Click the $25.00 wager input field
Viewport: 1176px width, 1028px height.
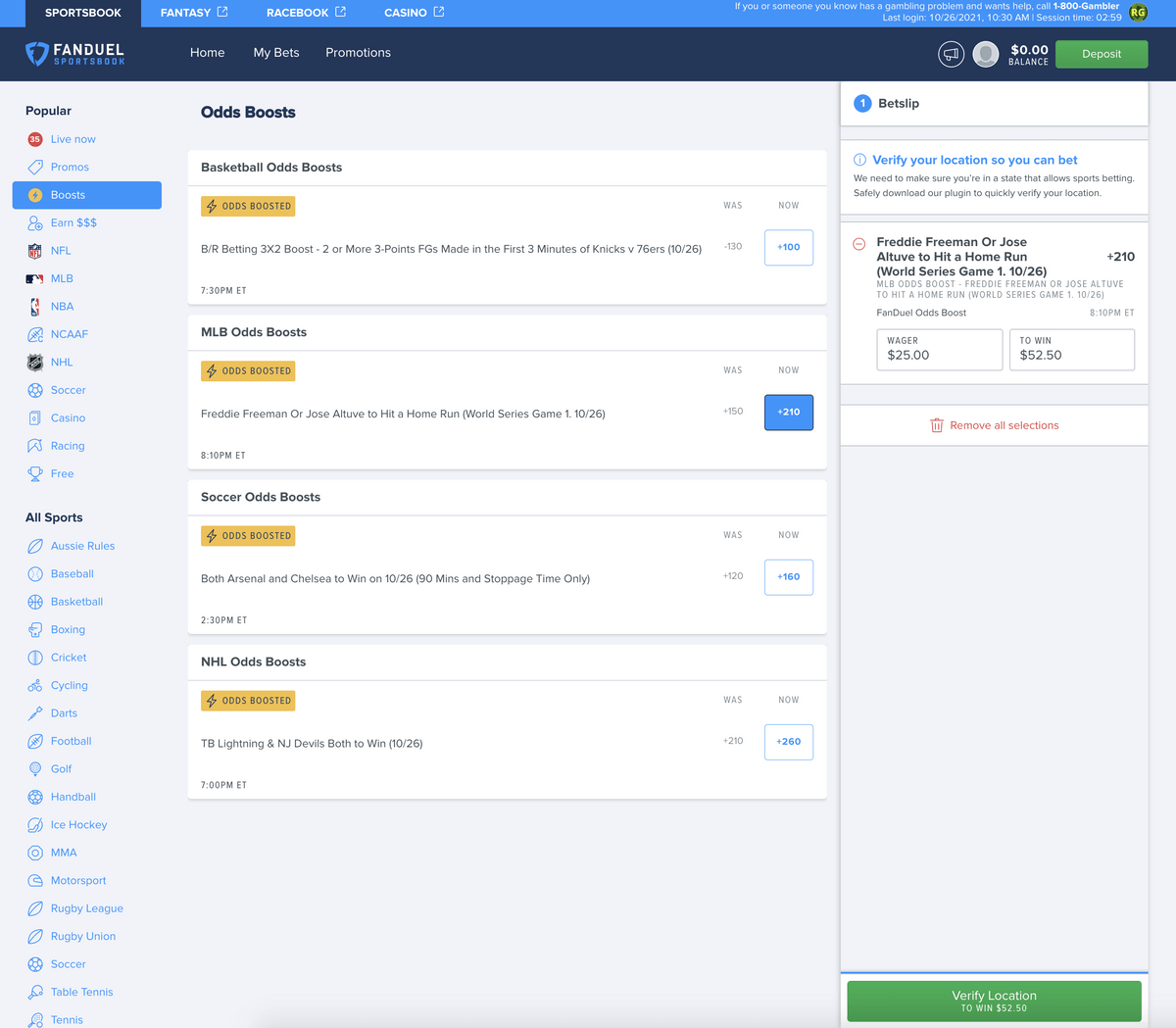(x=939, y=350)
